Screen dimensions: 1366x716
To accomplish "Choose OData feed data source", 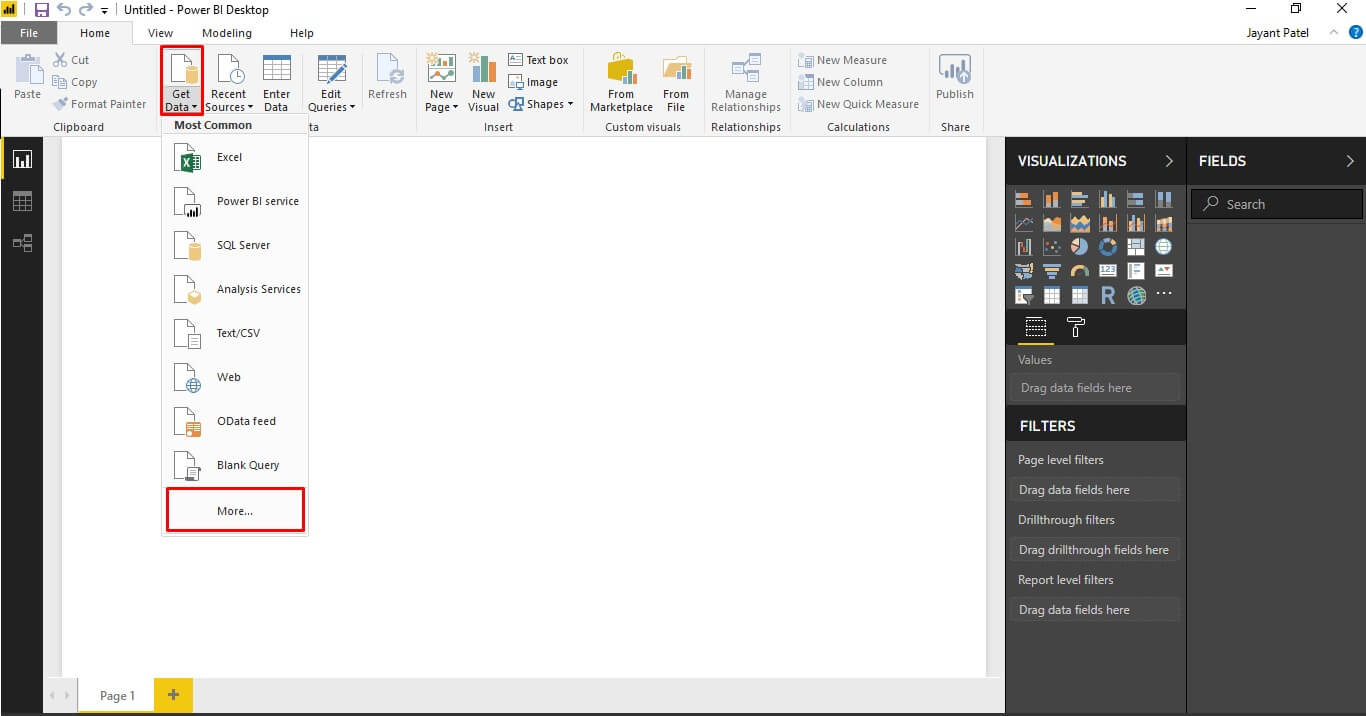I will [235, 421].
